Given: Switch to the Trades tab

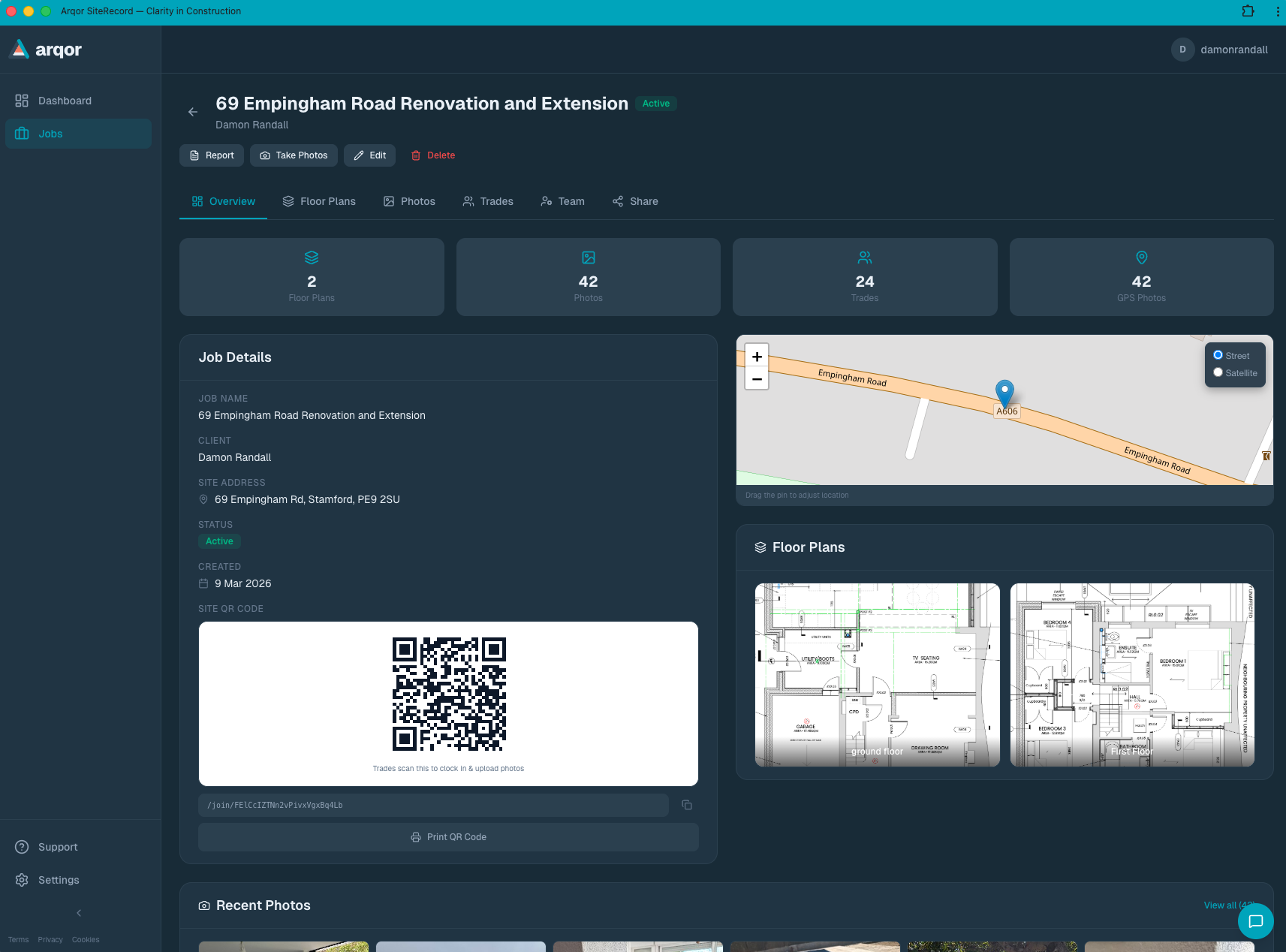Looking at the screenshot, I should click(x=488, y=201).
